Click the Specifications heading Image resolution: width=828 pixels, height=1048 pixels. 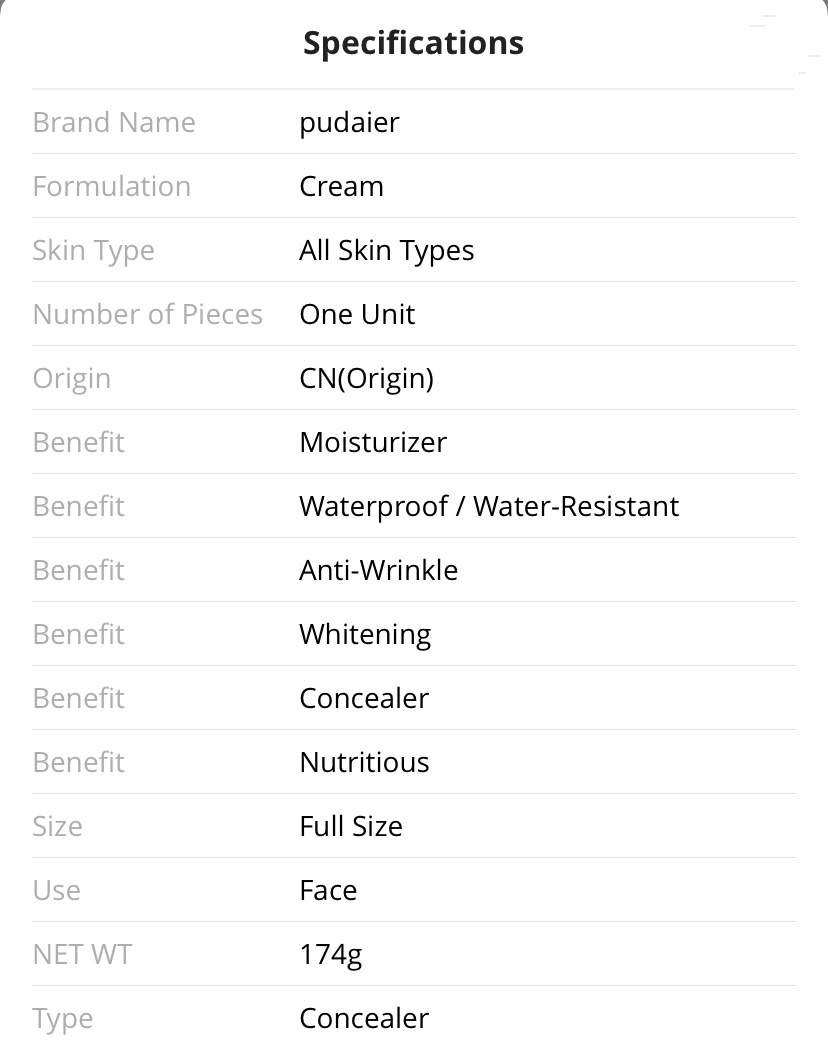[x=413, y=44]
